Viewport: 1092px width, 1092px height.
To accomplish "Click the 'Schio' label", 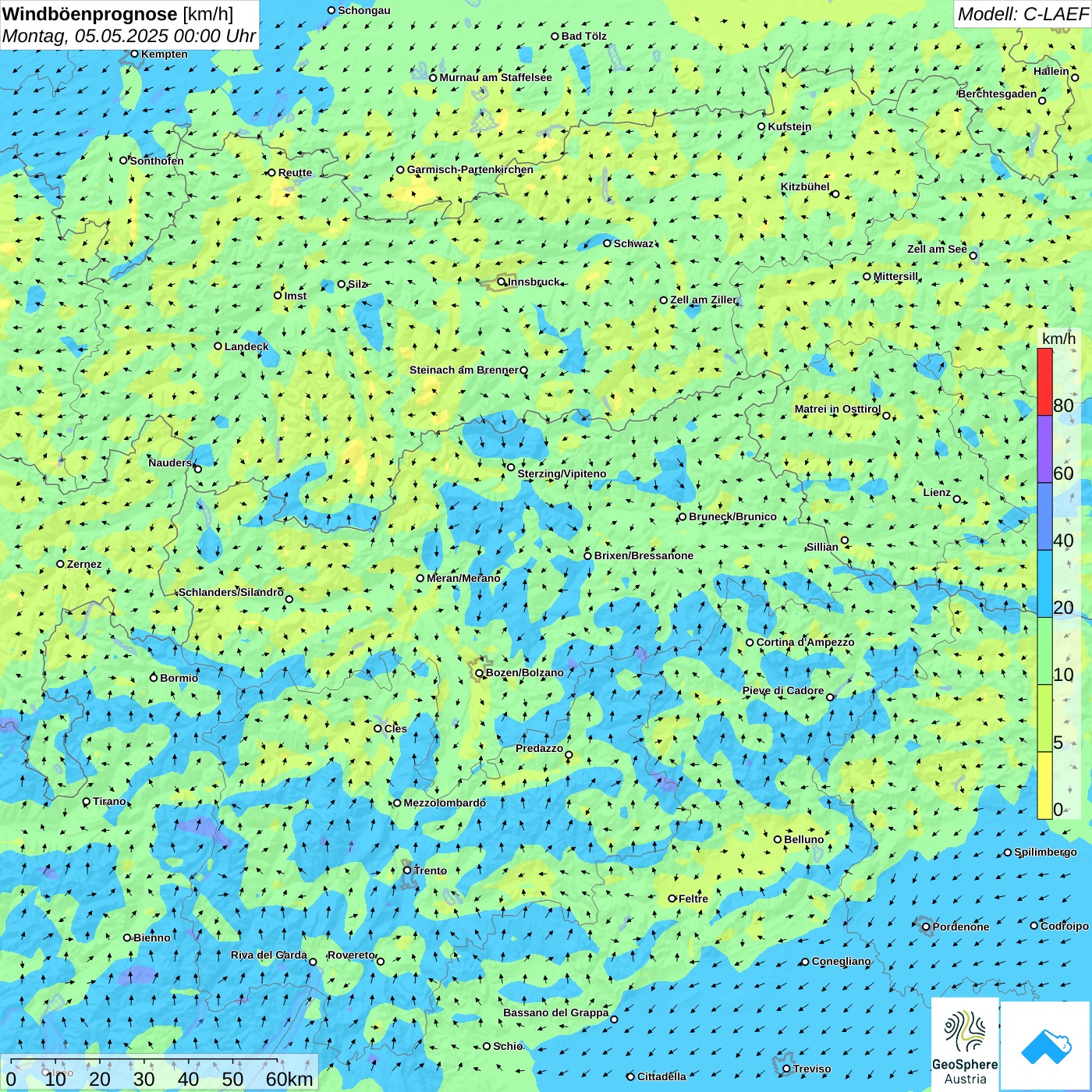I will click(508, 1046).
